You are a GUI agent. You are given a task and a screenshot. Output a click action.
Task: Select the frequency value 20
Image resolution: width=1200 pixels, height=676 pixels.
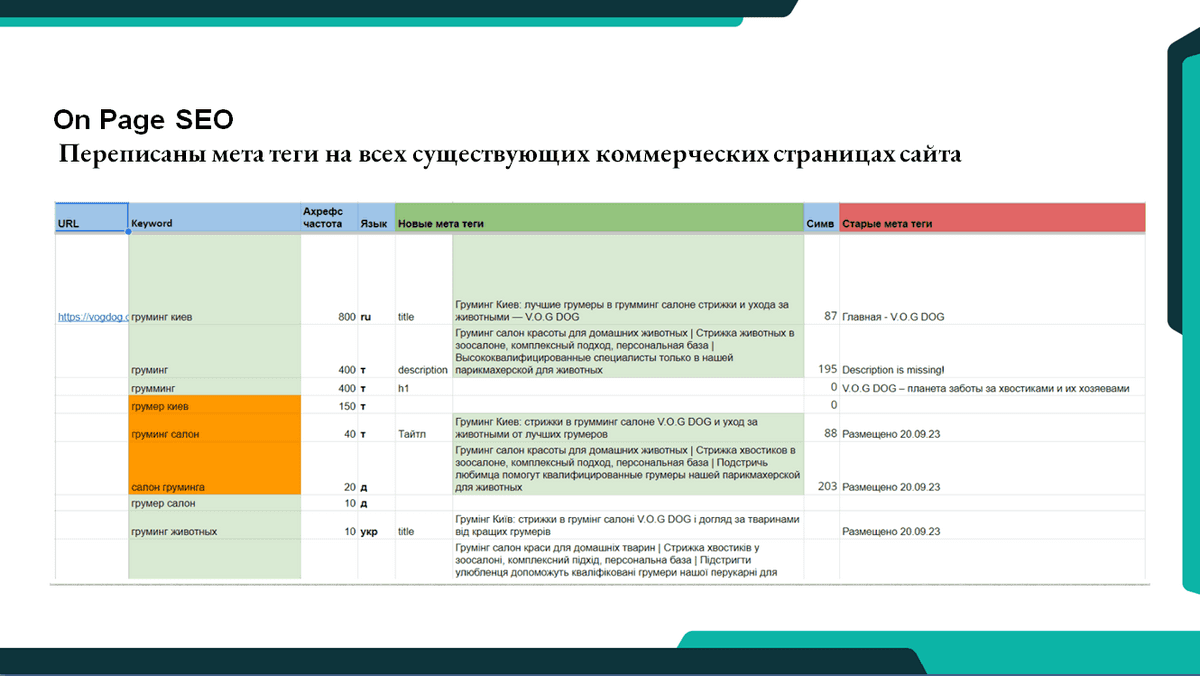(349, 487)
